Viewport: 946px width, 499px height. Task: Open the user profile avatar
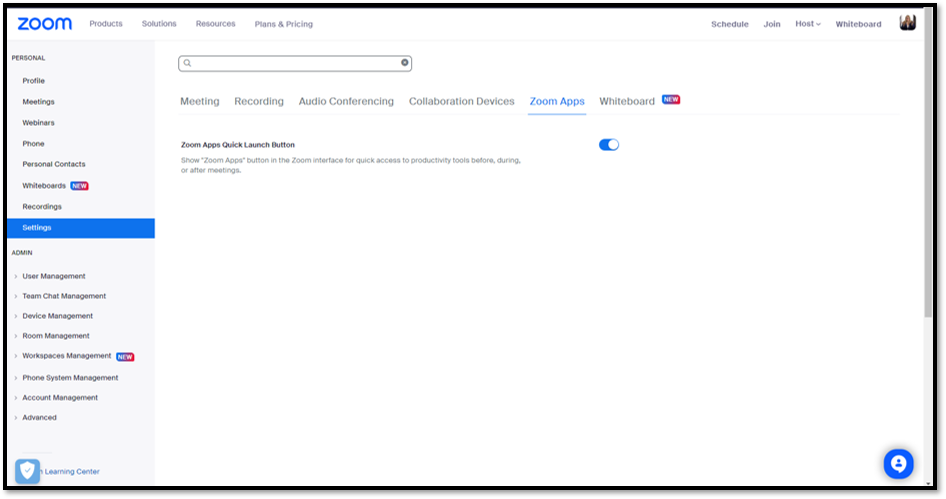[907, 23]
